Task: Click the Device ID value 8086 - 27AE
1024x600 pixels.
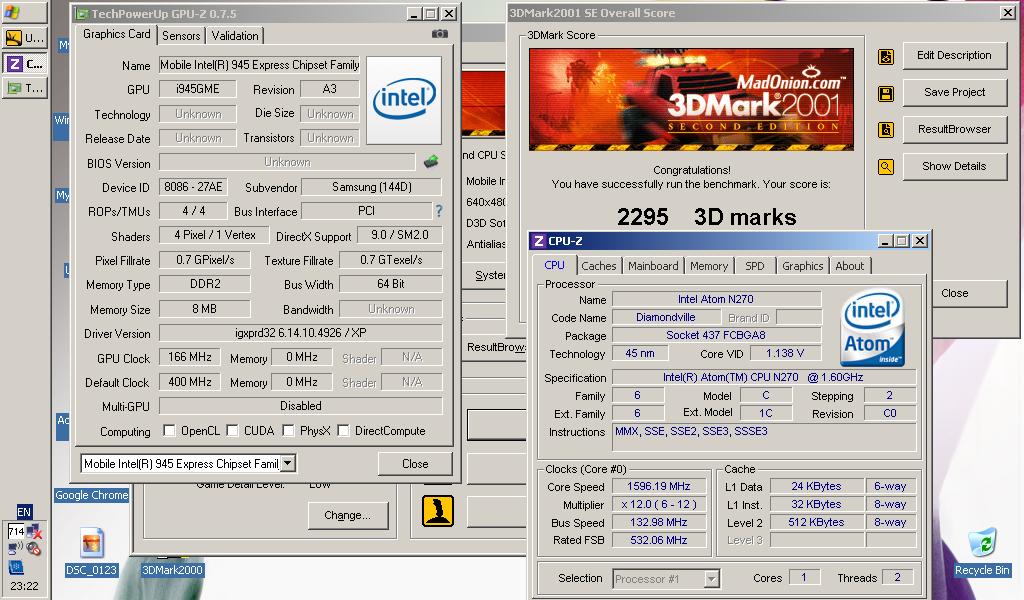Action: [x=193, y=187]
